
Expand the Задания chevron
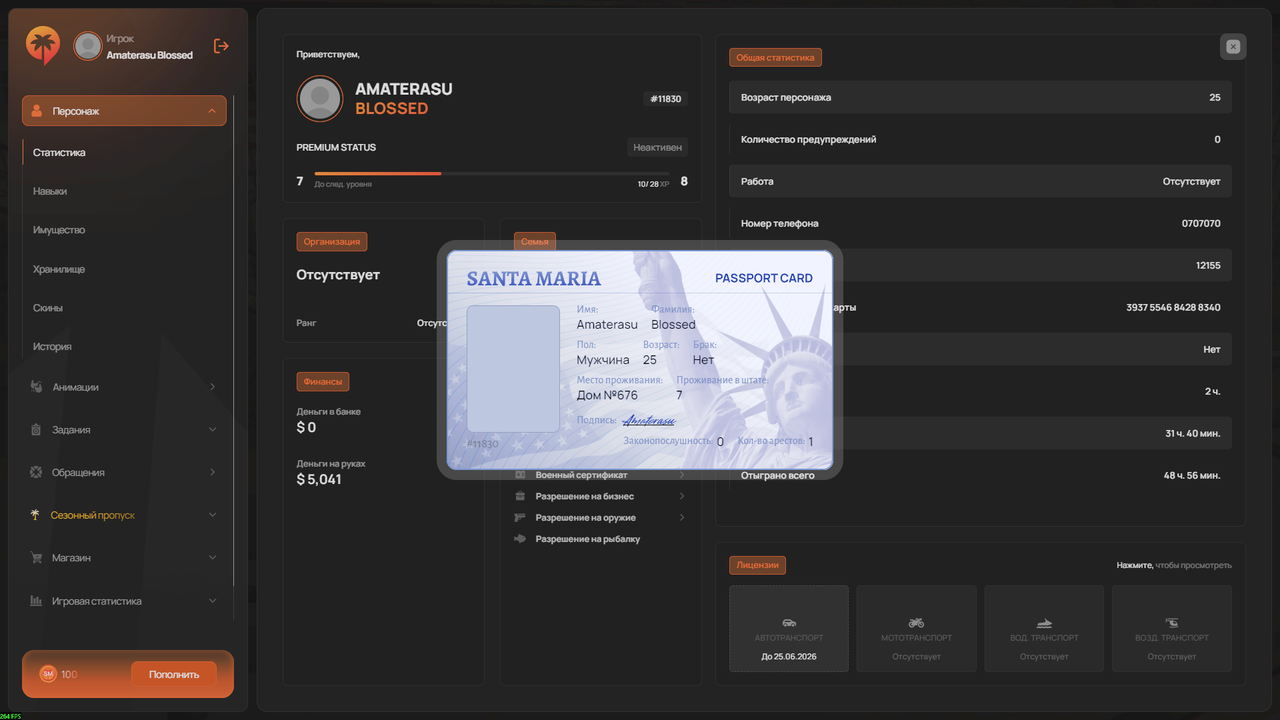click(212, 430)
